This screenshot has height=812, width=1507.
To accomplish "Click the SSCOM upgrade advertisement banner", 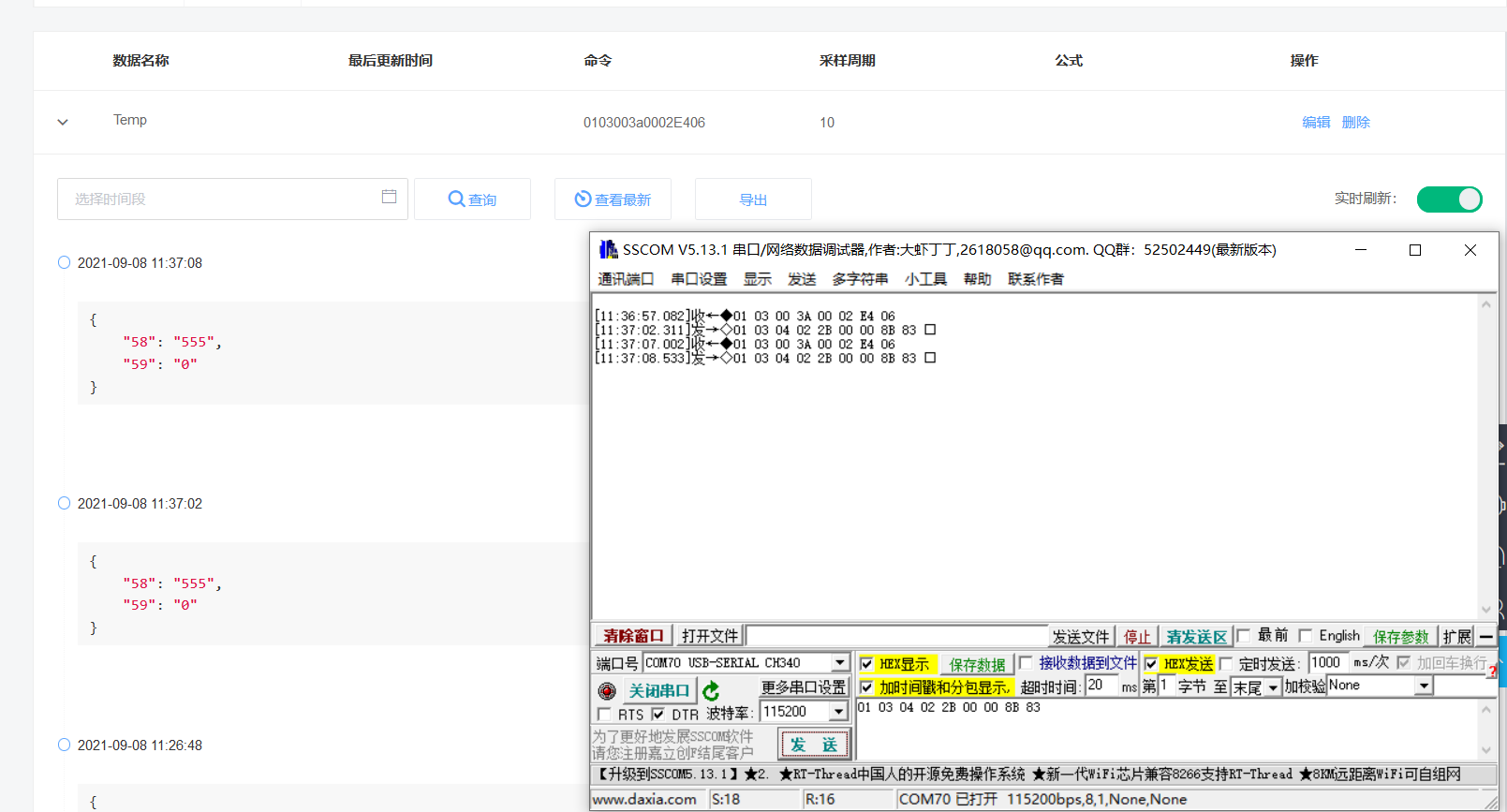I will (1043, 775).
